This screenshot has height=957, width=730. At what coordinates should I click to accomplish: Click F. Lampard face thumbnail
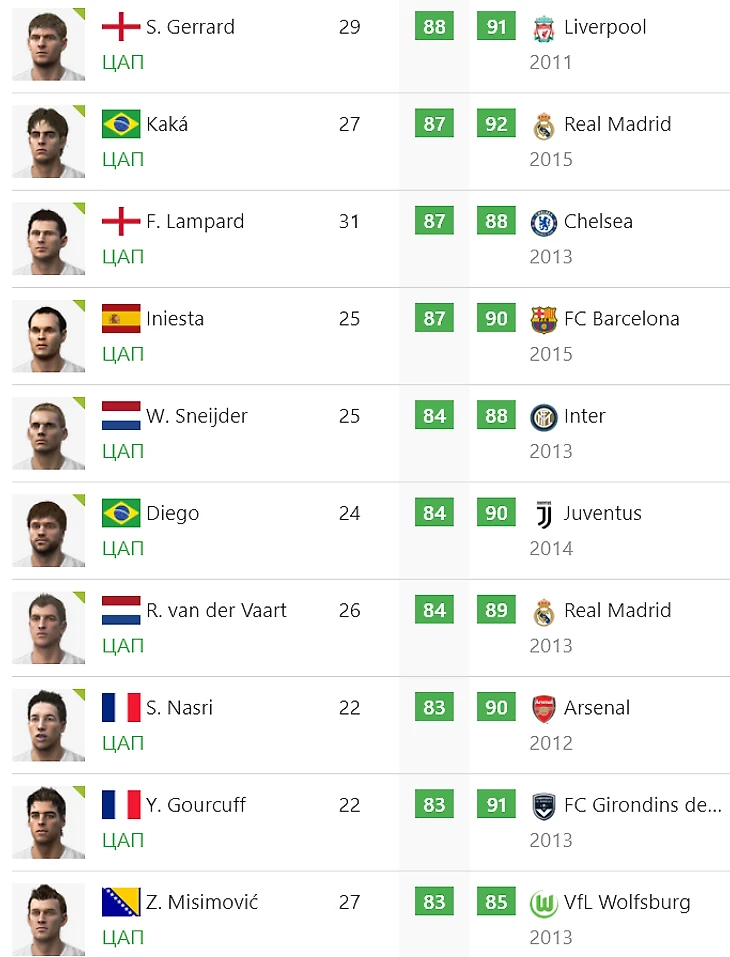[x=48, y=239]
